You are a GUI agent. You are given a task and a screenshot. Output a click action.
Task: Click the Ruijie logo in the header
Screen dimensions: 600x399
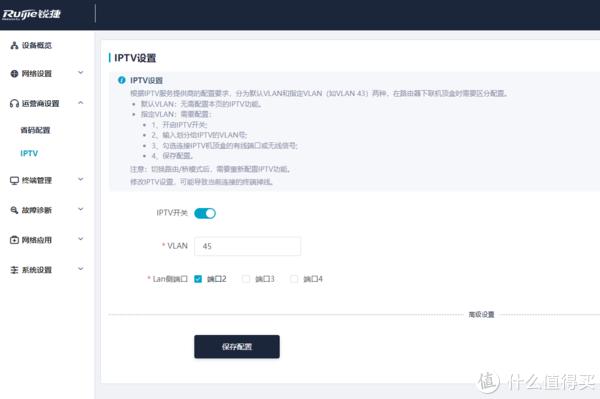[x=31, y=14]
